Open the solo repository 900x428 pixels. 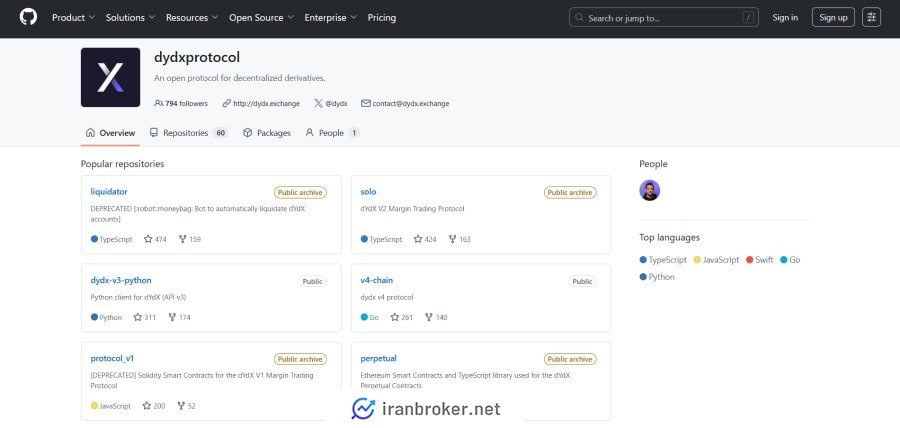coord(368,192)
